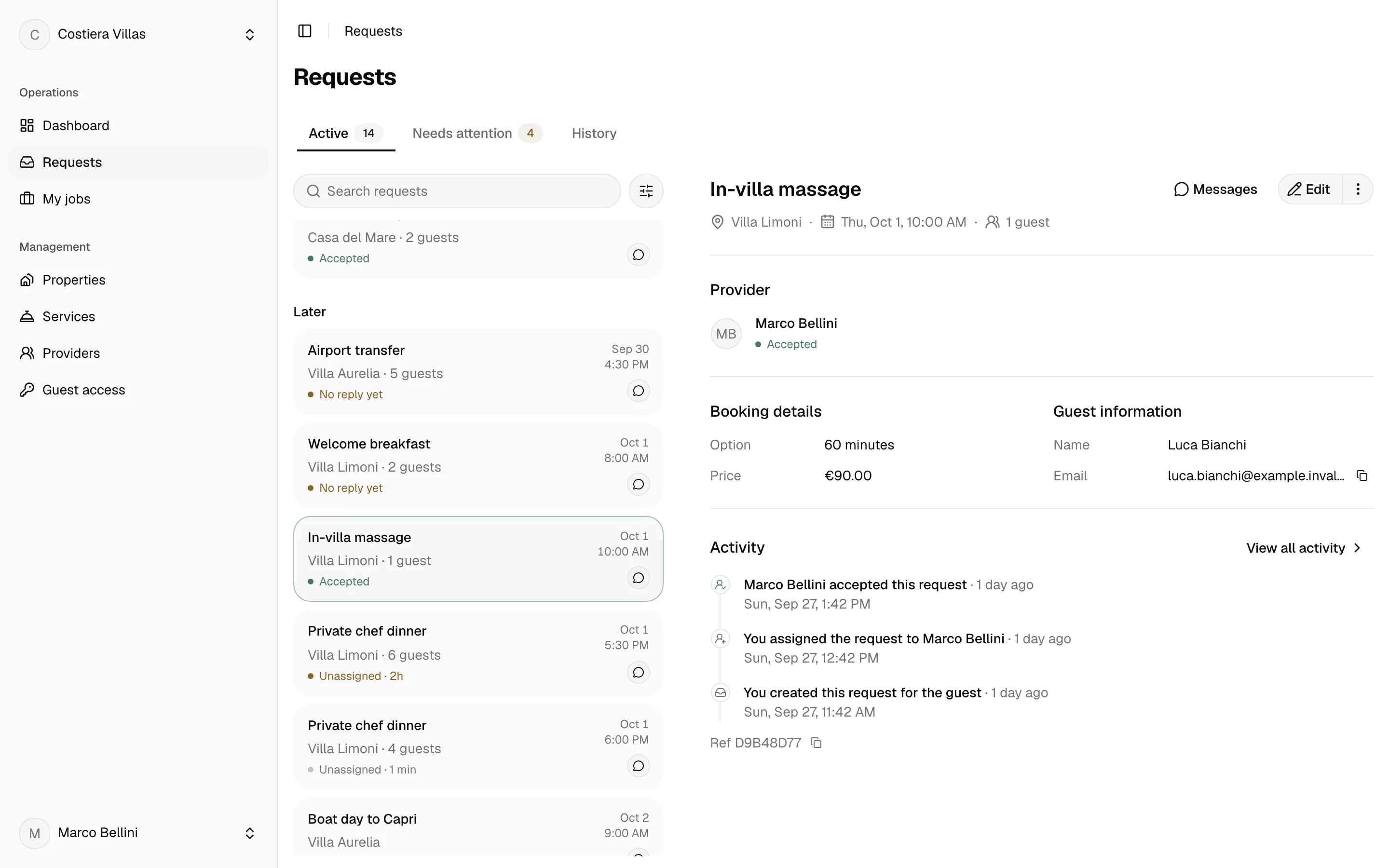Screen dimensions: 1389x868
Task: Toggle the sidebar panel icon
Action: (x=305, y=31)
